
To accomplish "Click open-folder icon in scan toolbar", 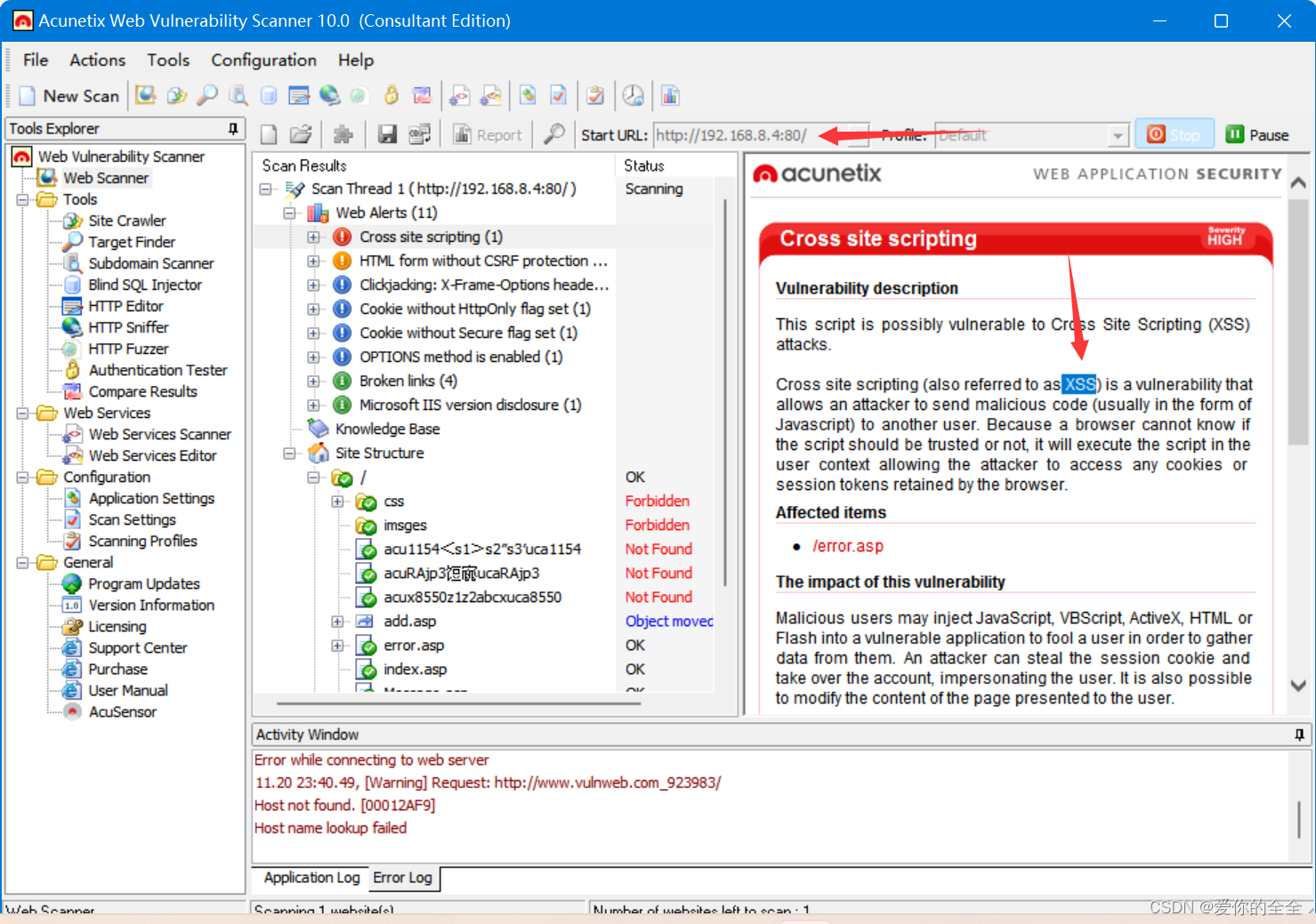I will [x=301, y=134].
